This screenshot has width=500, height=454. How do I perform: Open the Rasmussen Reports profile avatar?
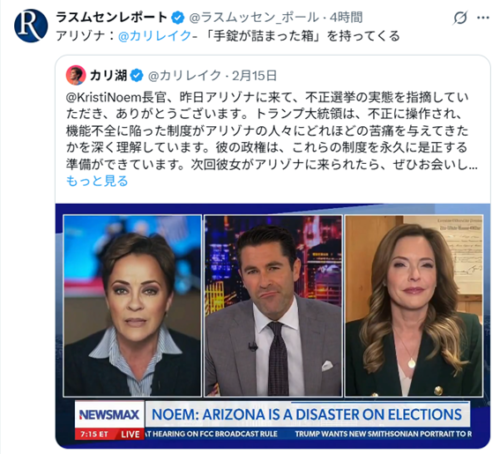pos(31,26)
